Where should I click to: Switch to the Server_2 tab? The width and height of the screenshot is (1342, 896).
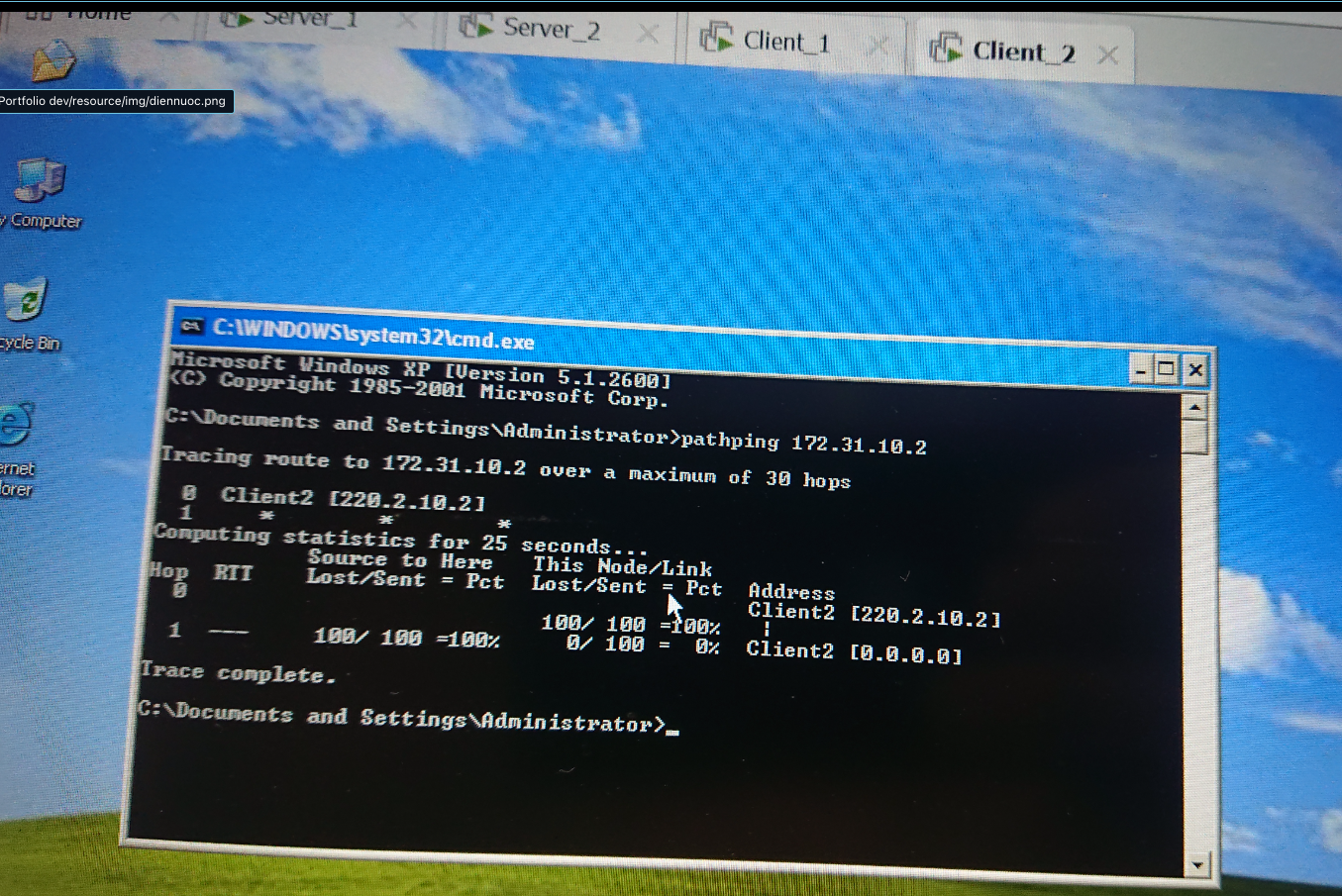point(551,29)
